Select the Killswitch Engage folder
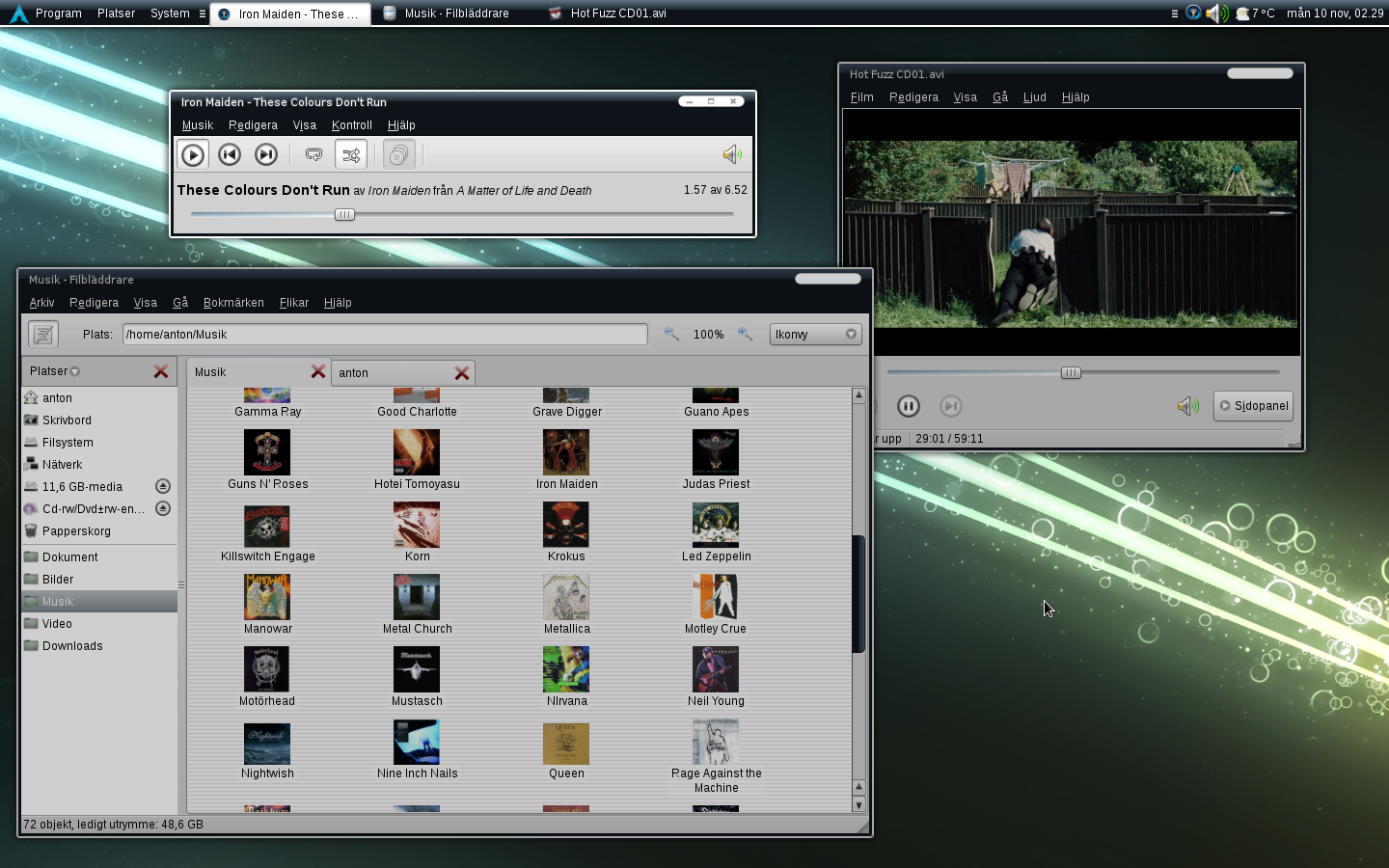 point(267,532)
